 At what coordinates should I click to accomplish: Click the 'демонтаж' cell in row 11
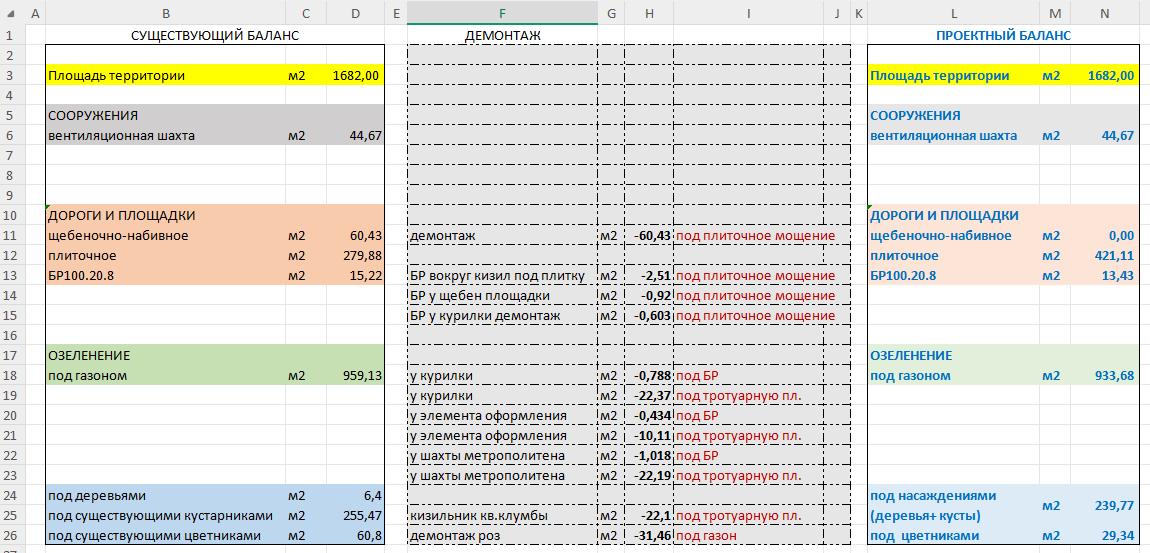(x=502, y=235)
